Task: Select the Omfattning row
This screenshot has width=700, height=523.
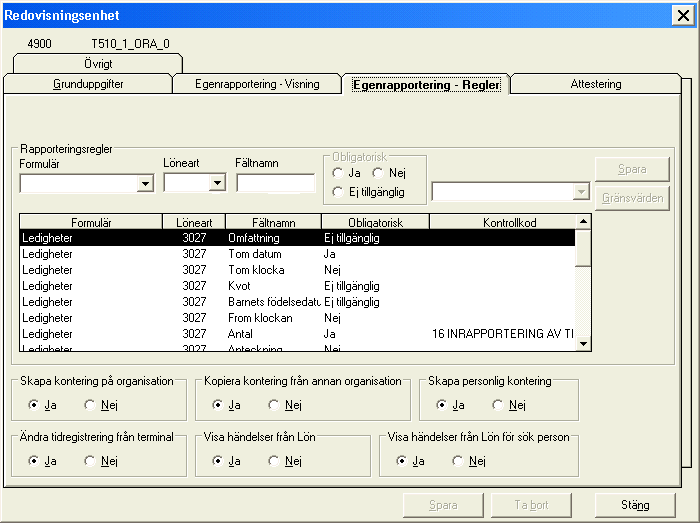Action: pos(298,238)
